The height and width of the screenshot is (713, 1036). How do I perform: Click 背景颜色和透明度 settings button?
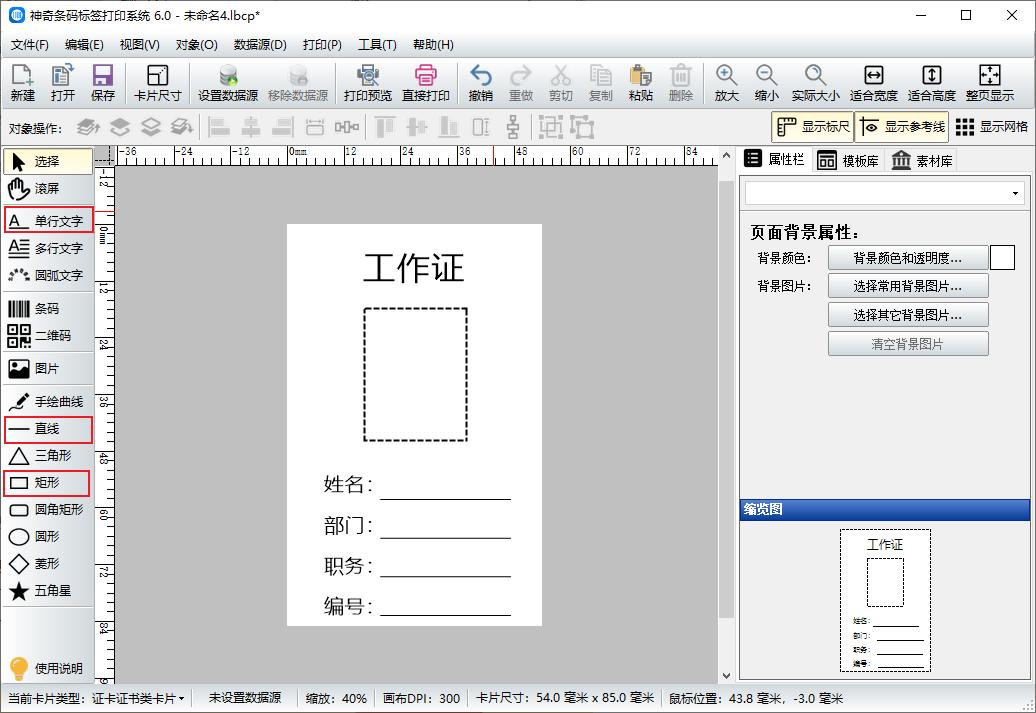point(907,257)
